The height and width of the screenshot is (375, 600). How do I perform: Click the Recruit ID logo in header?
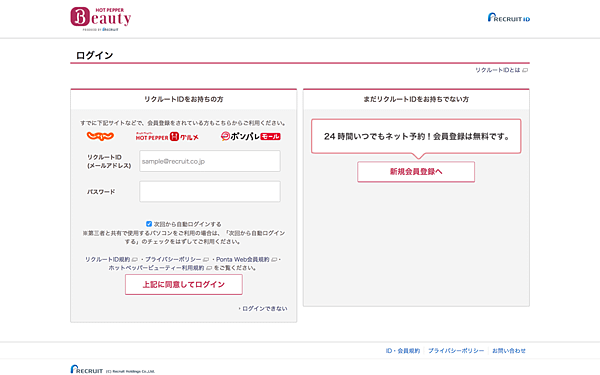pos(509,18)
